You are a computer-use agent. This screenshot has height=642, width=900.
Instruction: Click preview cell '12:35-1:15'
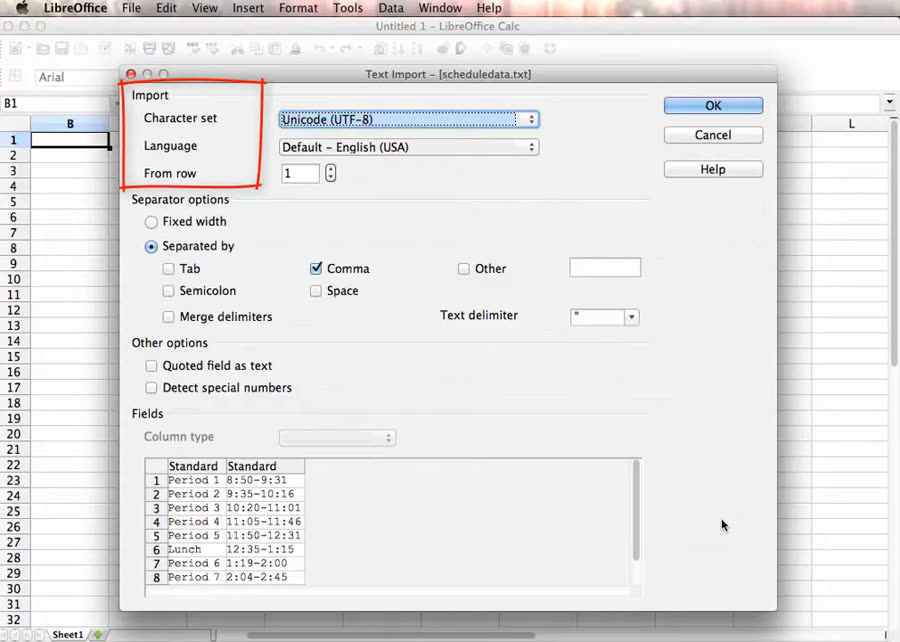[265, 550]
